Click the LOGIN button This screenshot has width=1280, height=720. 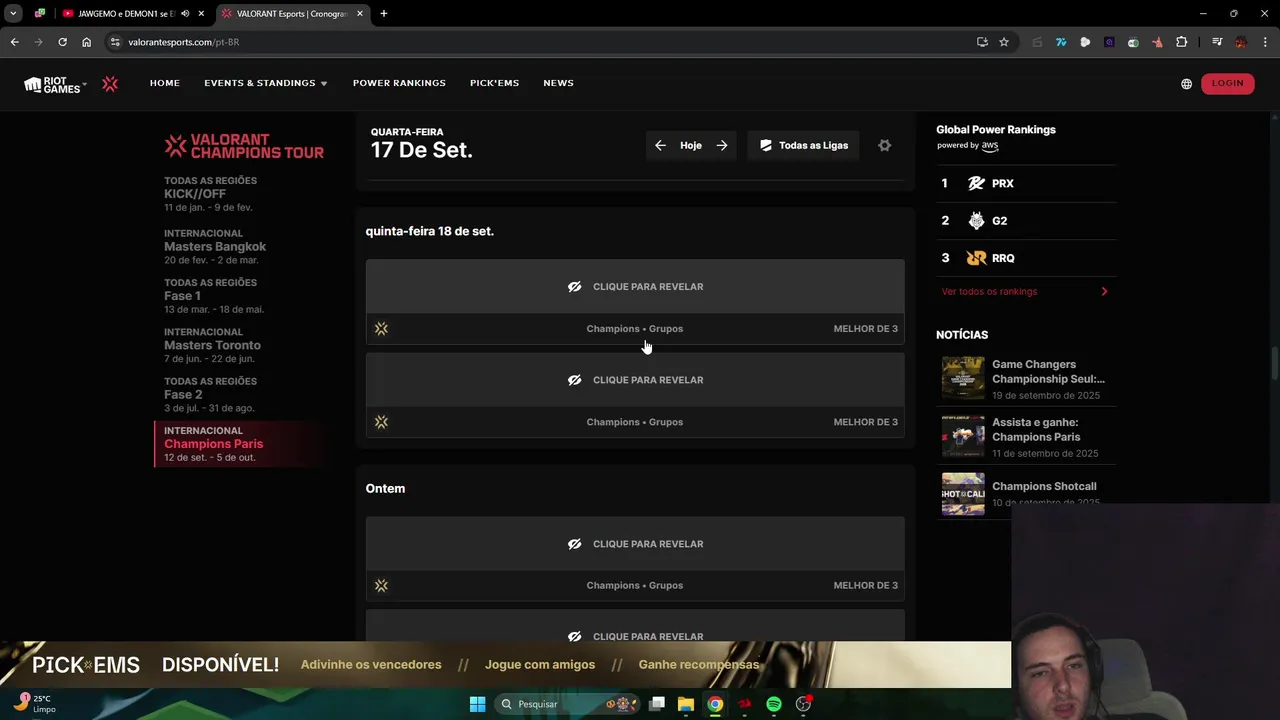click(1227, 83)
